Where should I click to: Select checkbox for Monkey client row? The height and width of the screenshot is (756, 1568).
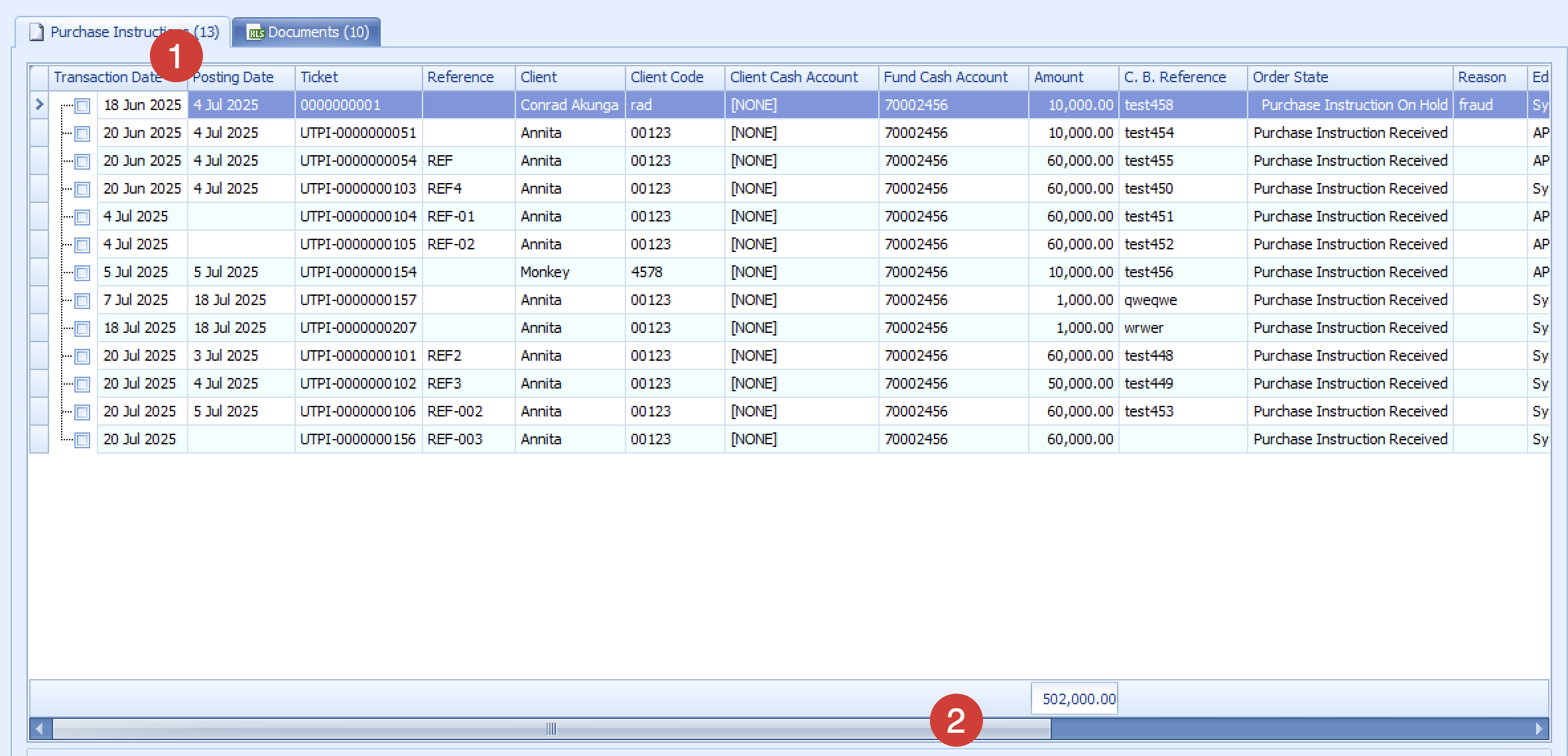click(x=82, y=273)
